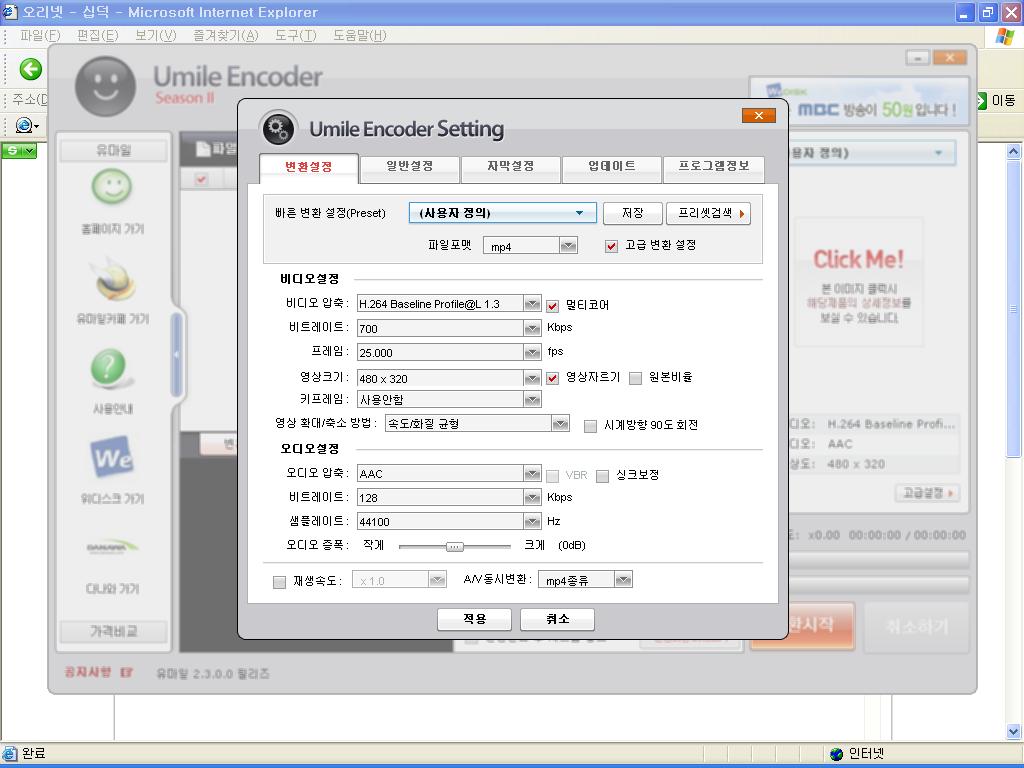This screenshot has width=1024, height=768.
Task: Click the 오디오 증폭 volume slider handle
Action: coord(455,546)
